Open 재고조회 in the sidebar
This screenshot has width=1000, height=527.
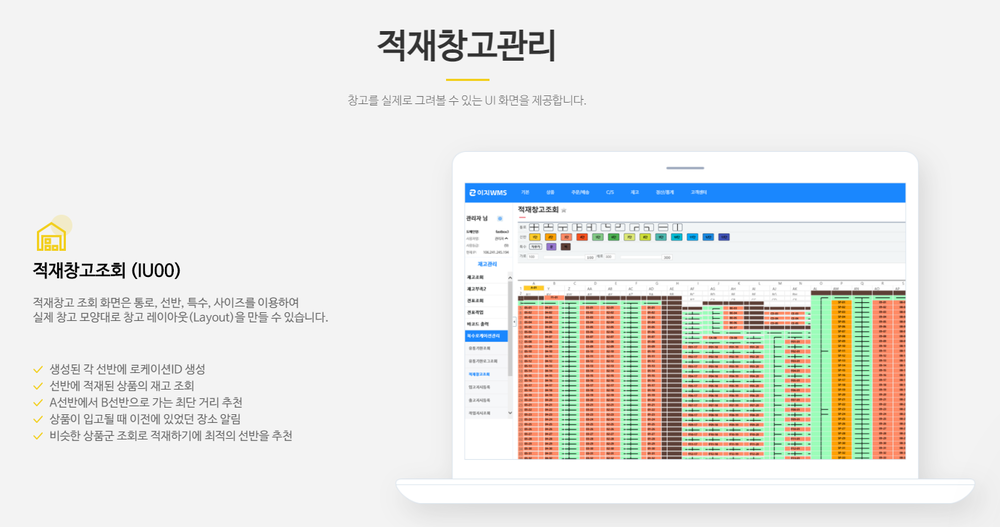click(476, 276)
